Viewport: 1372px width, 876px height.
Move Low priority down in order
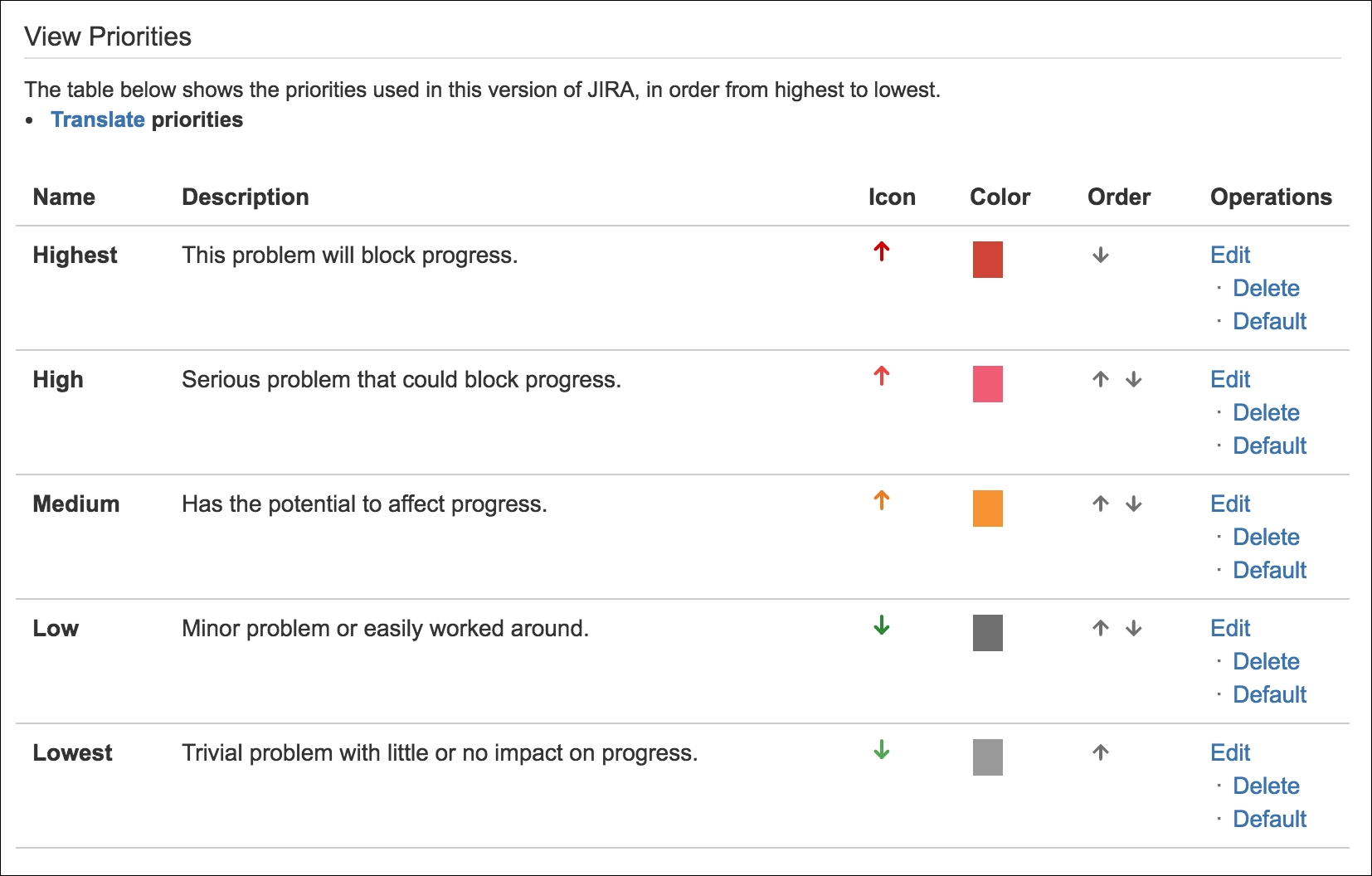[1134, 628]
